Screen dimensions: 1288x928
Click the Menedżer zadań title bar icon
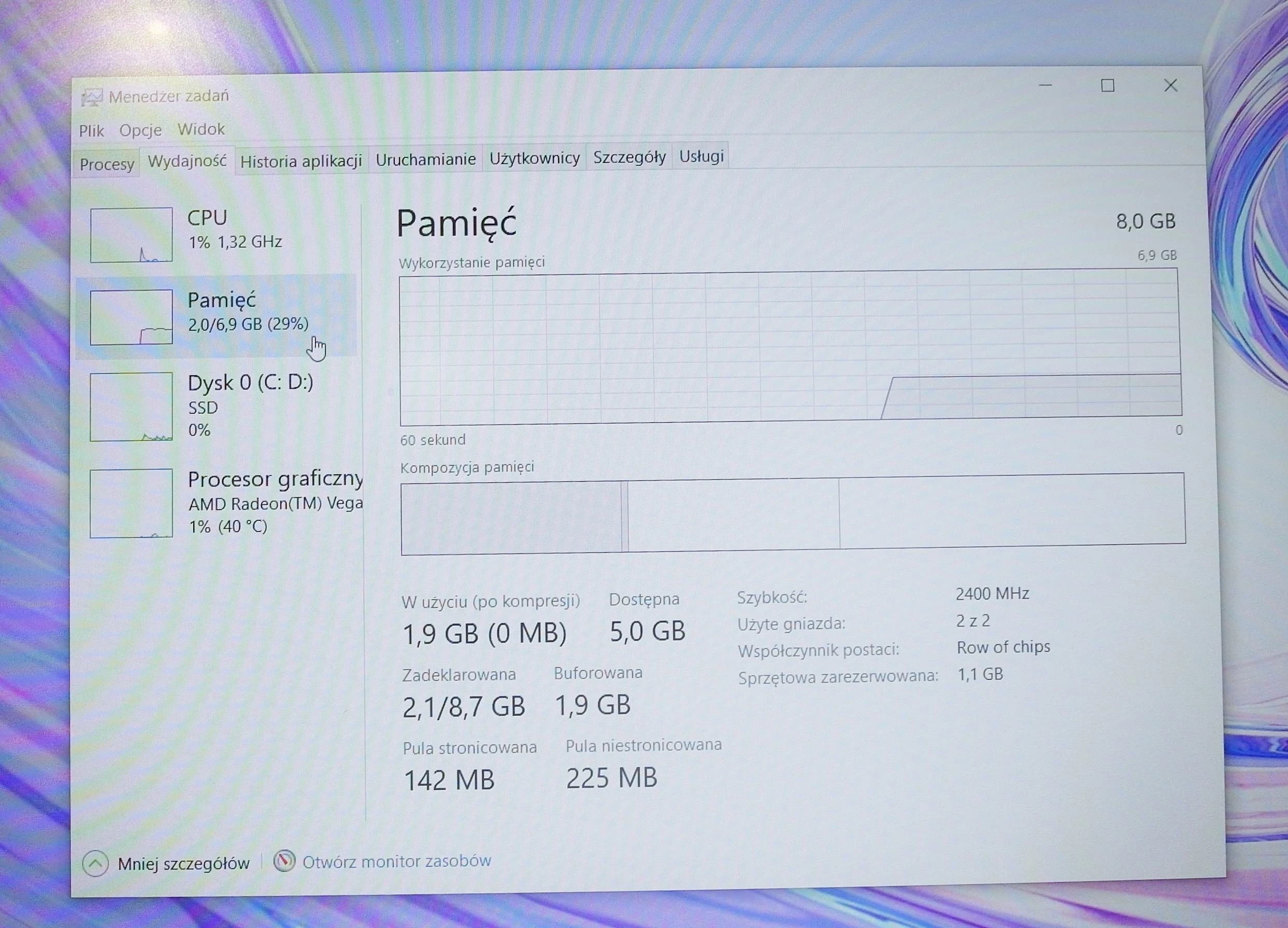[91, 98]
